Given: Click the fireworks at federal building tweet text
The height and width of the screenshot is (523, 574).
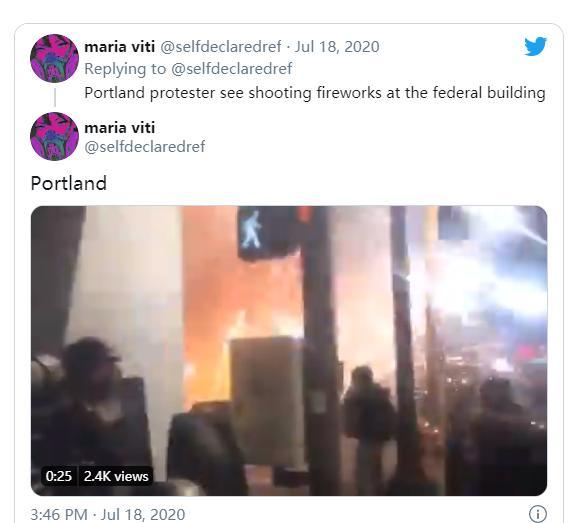Looking at the screenshot, I should [315, 93].
